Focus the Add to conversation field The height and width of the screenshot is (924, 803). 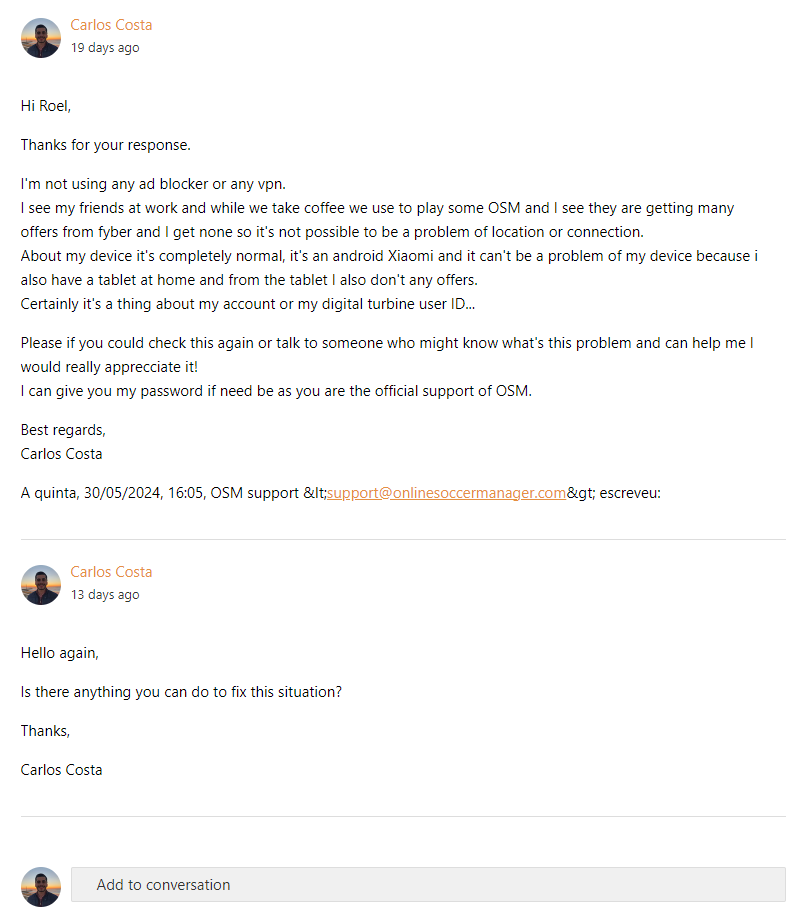tap(428, 885)
